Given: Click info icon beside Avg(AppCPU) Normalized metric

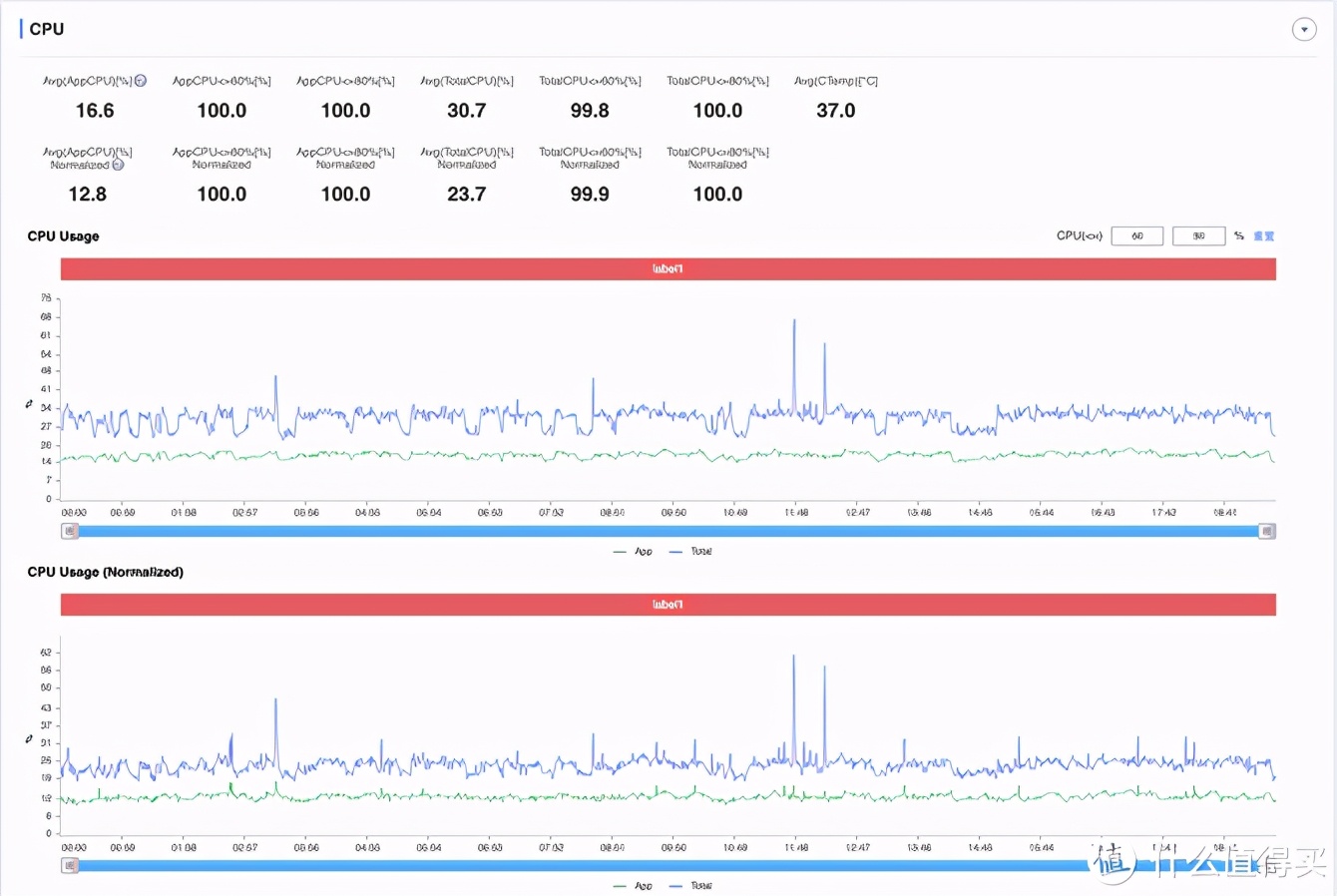Looking at the screenshot, I should [118, 165].
